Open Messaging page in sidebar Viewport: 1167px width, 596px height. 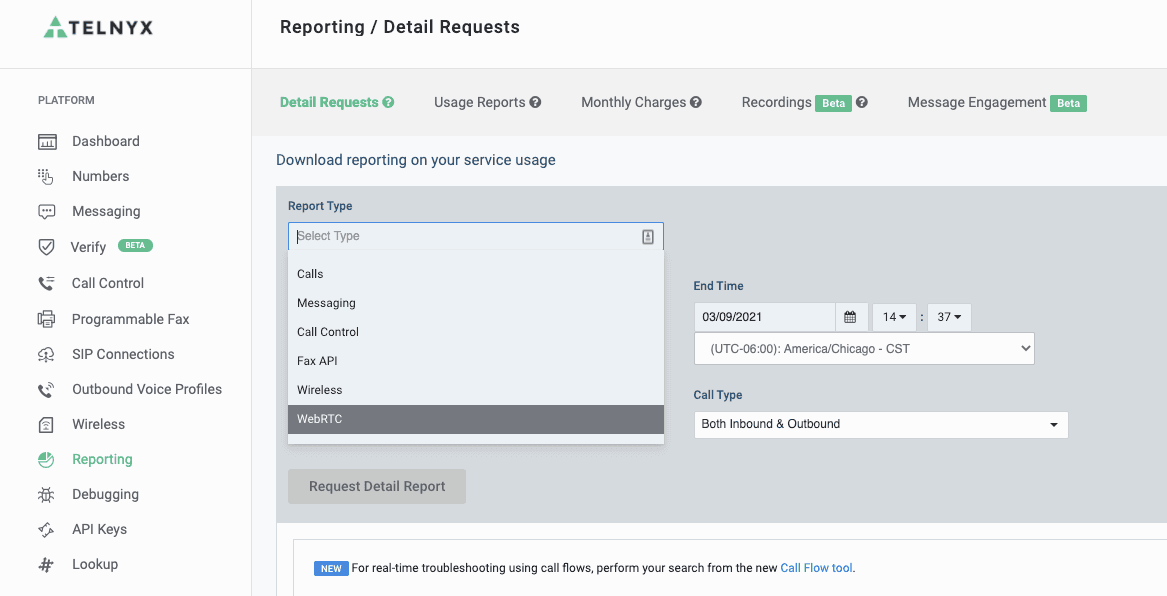coord(106,211)
